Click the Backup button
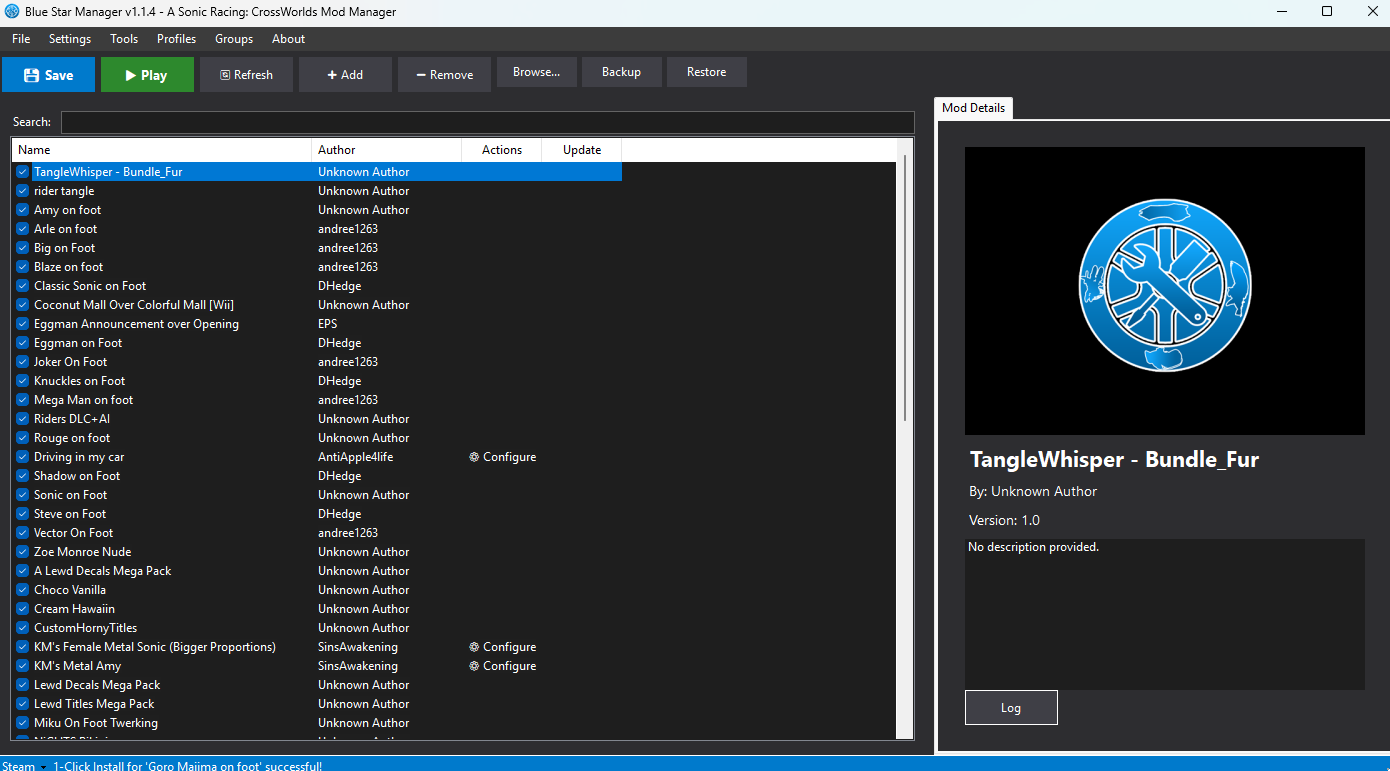The image size is (1390, 771). click(621, 72)
